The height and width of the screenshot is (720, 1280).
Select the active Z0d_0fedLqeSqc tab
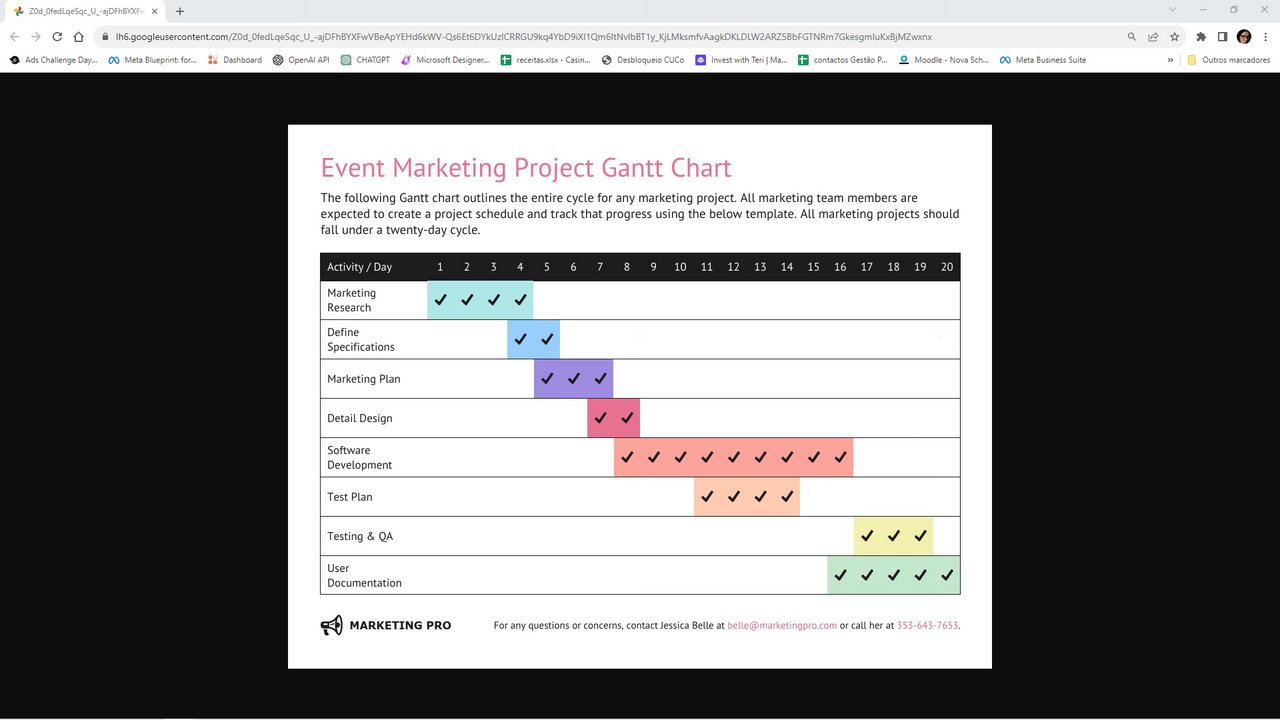[85, 11]
